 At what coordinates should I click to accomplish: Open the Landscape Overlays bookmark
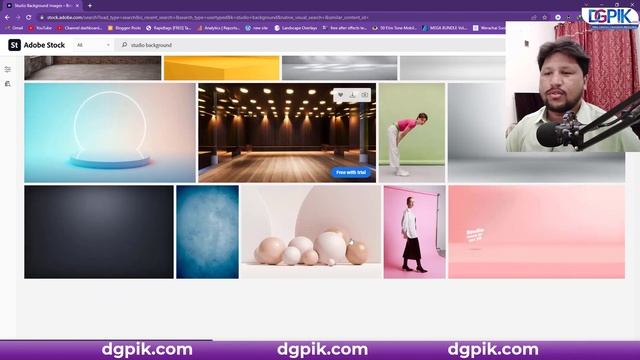point(296,28)
